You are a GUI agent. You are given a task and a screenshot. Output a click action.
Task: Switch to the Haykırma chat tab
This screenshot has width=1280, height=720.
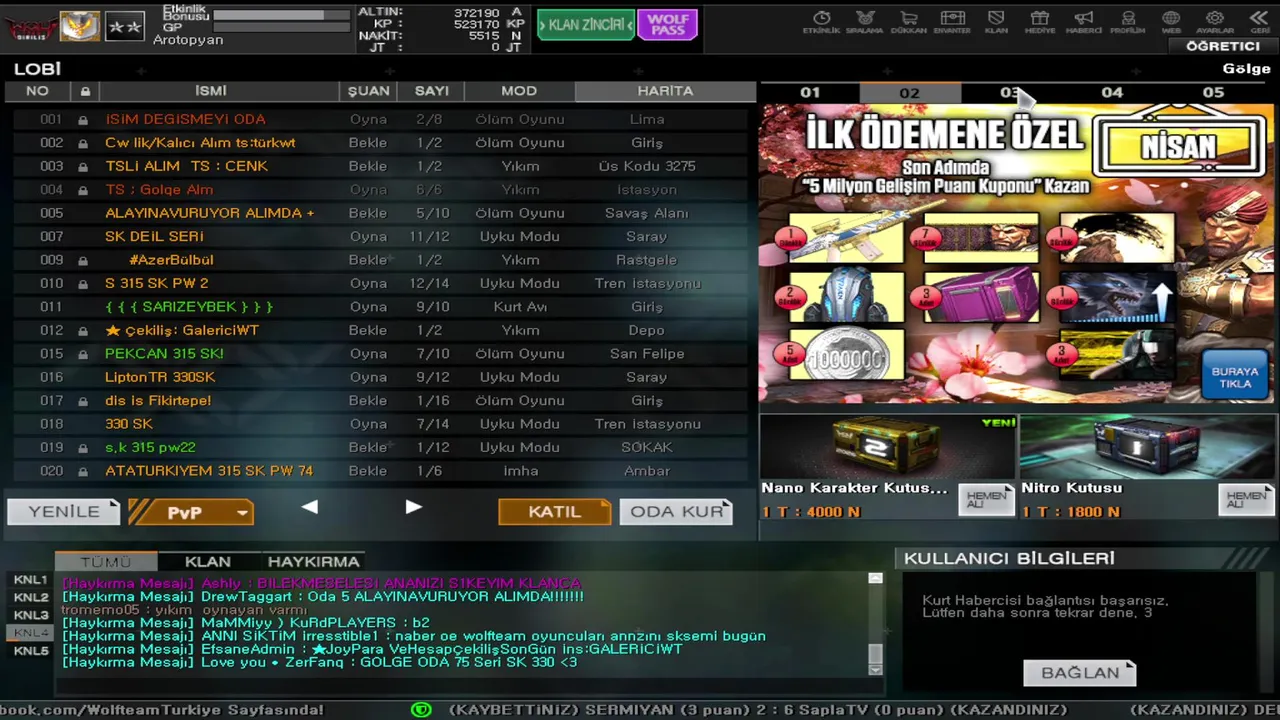pyautogui.click(x=313, y=562)
